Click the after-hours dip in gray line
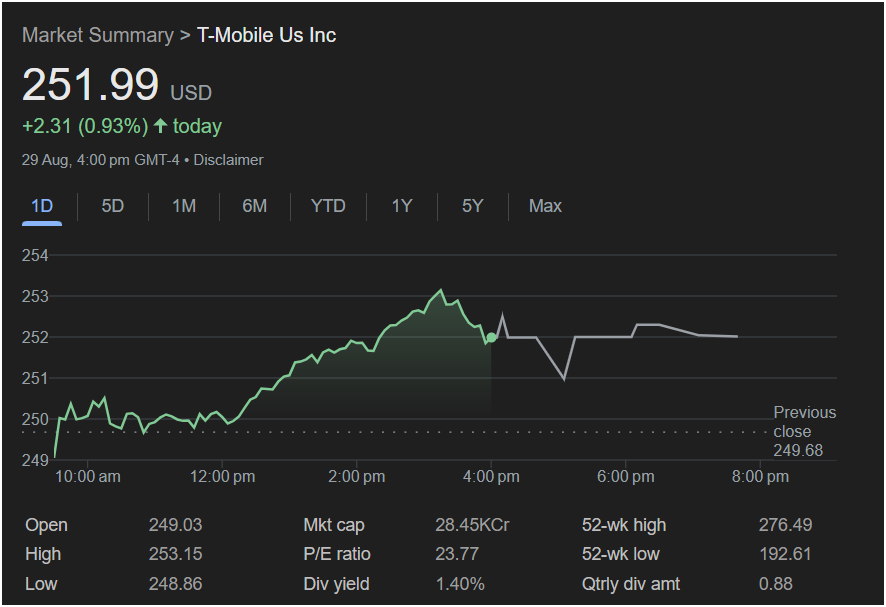The image size is (886, 607). tap(565, 379)
